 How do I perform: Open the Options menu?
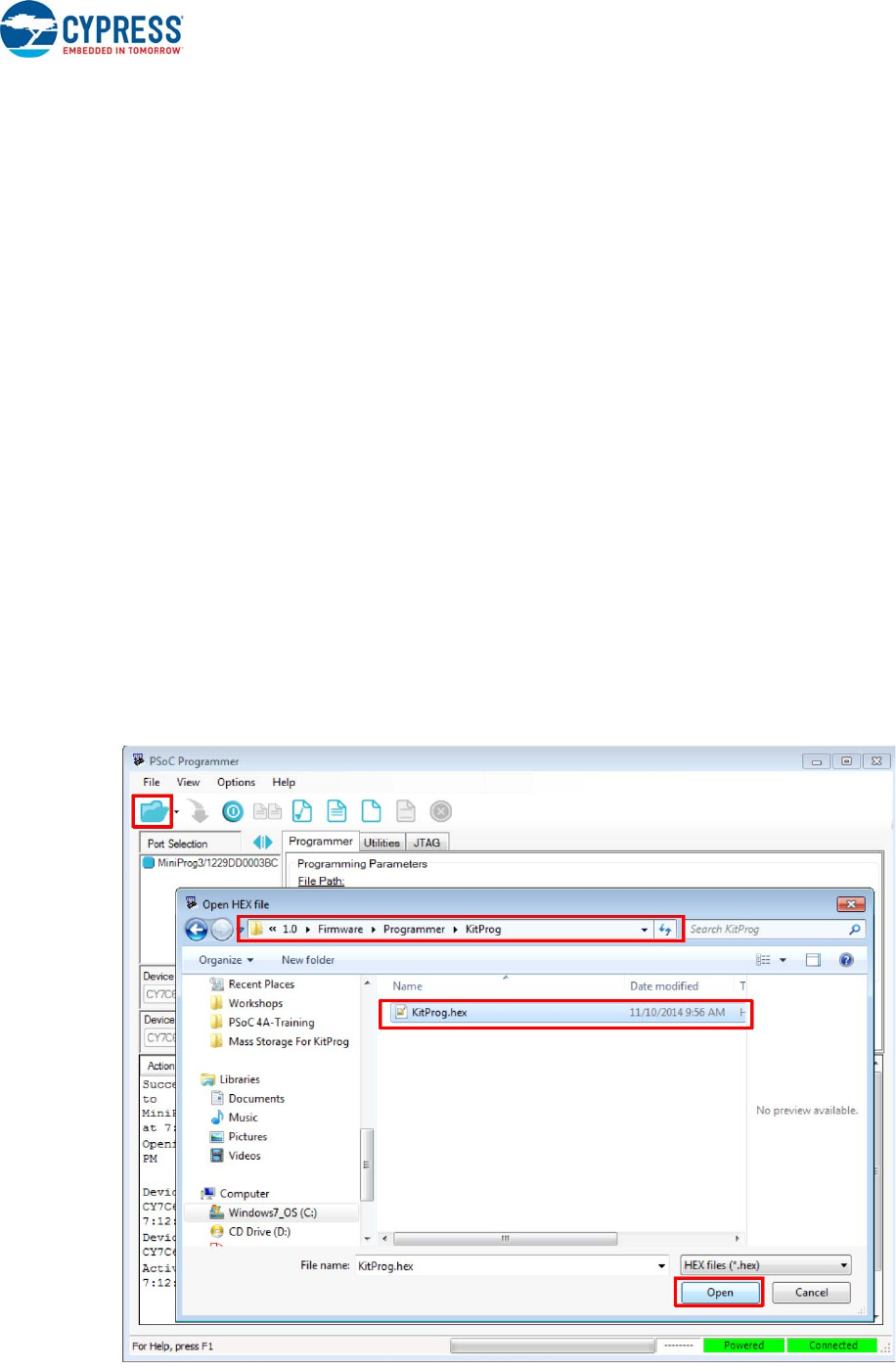click(236, 782)
